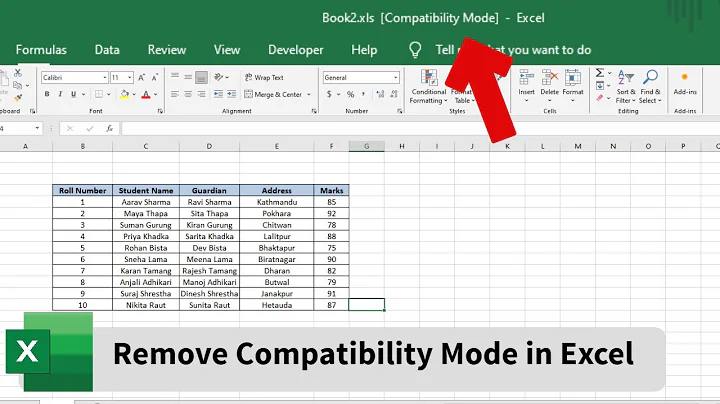Toggle Bottom Align vertical alignment
Viewport: 720px width, 404px height.
click(201, 78)
